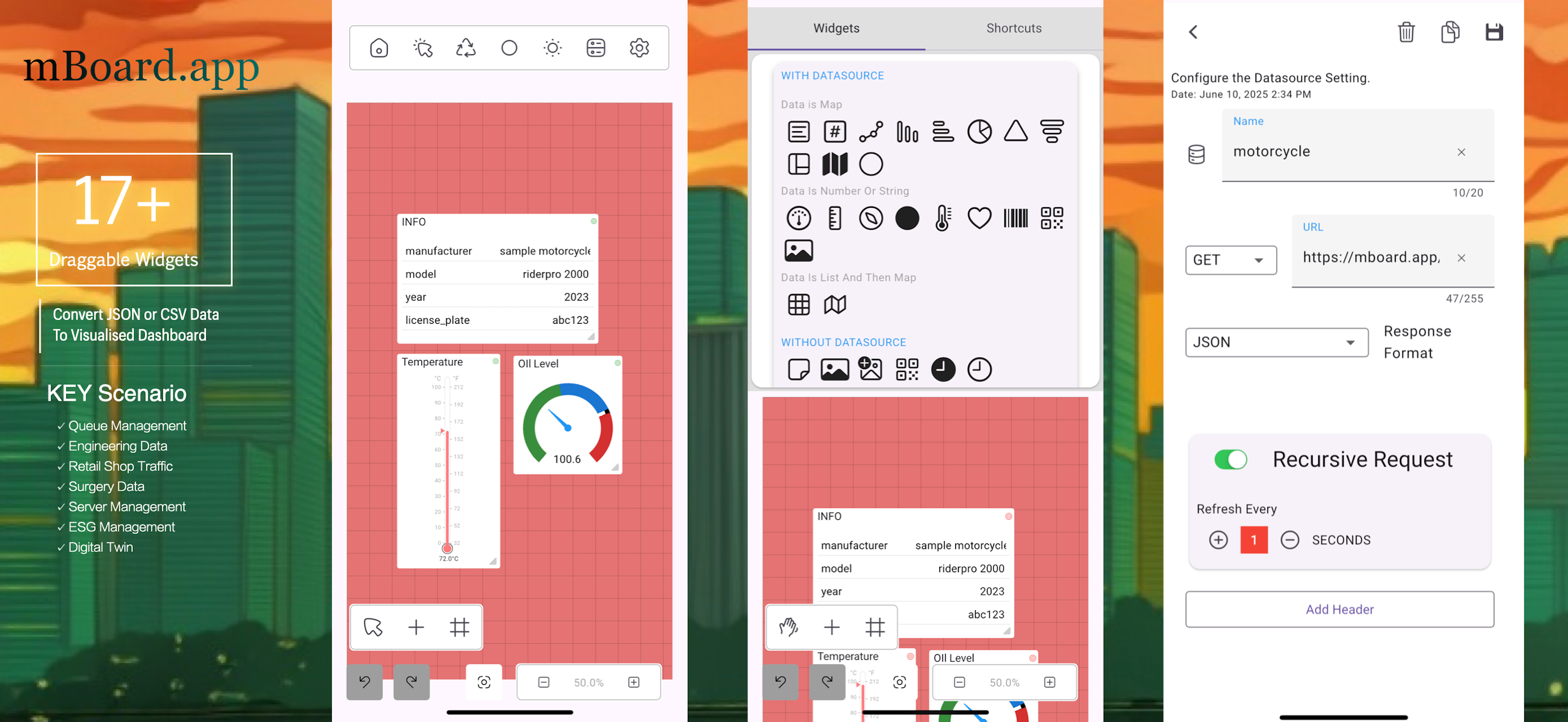This screenshot has width=1568, height=722.
Task: Select the table grid widget icon
Action: click(x=799, y=304)
